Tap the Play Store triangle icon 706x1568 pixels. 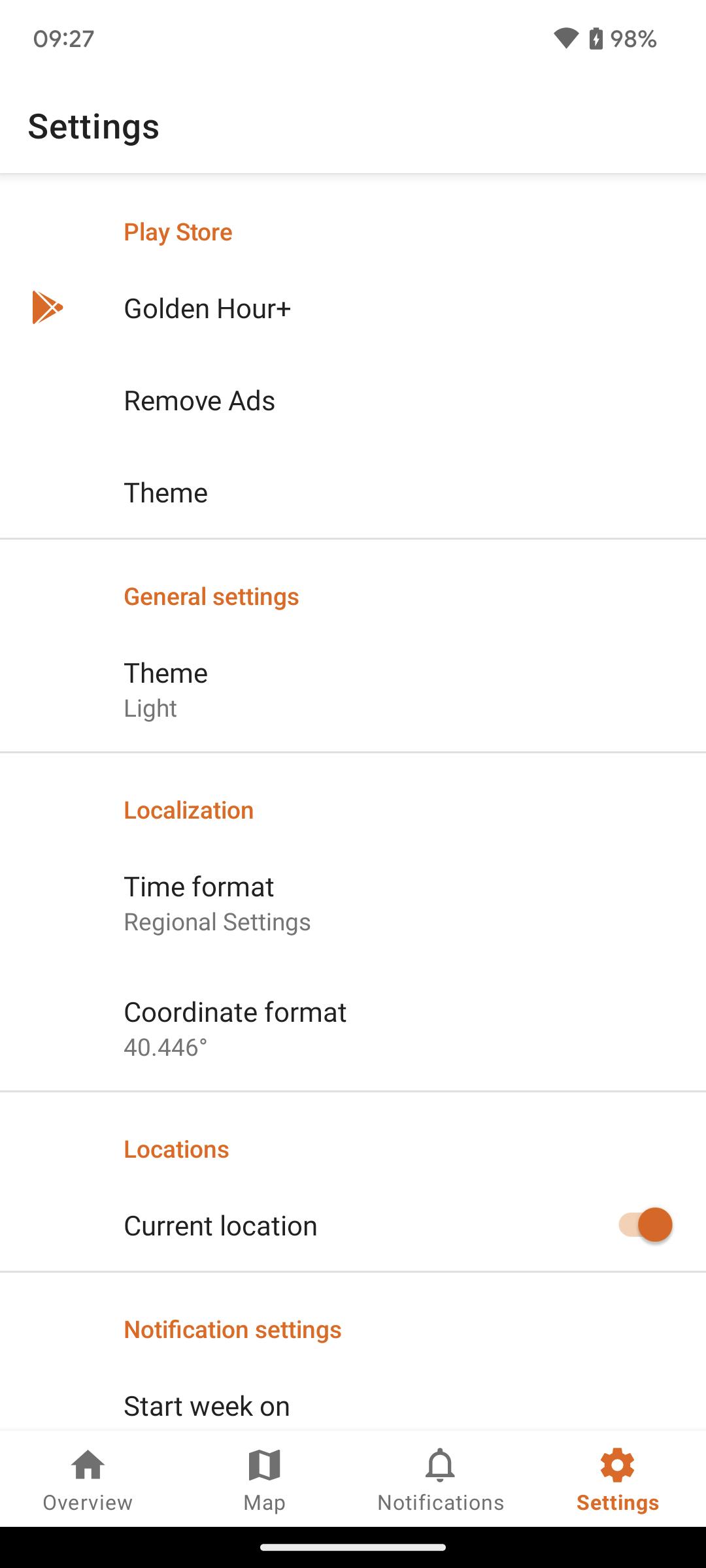pos(47,308)
